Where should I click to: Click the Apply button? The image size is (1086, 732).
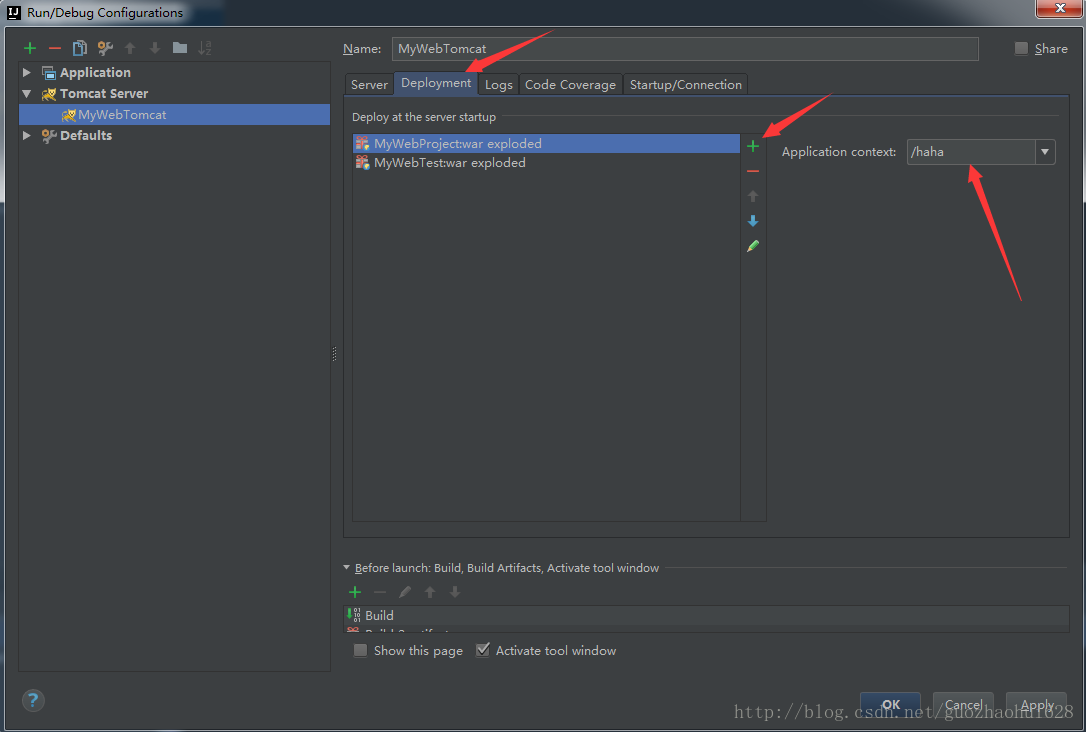[1037, 705]
